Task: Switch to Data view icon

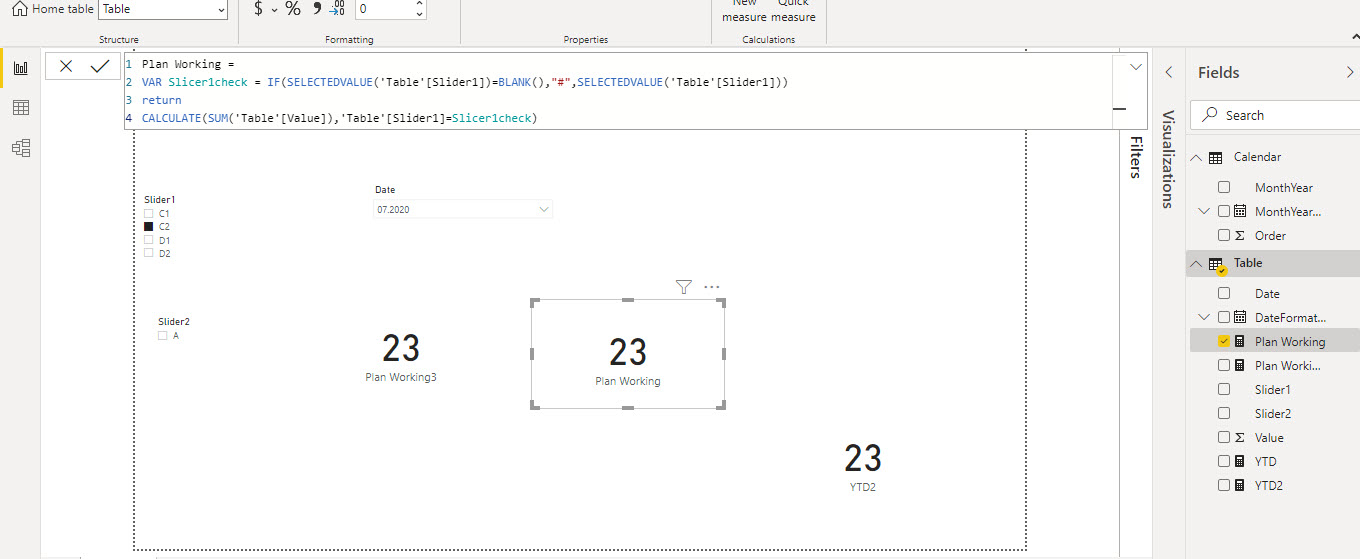Action: [x=21, y=108]
